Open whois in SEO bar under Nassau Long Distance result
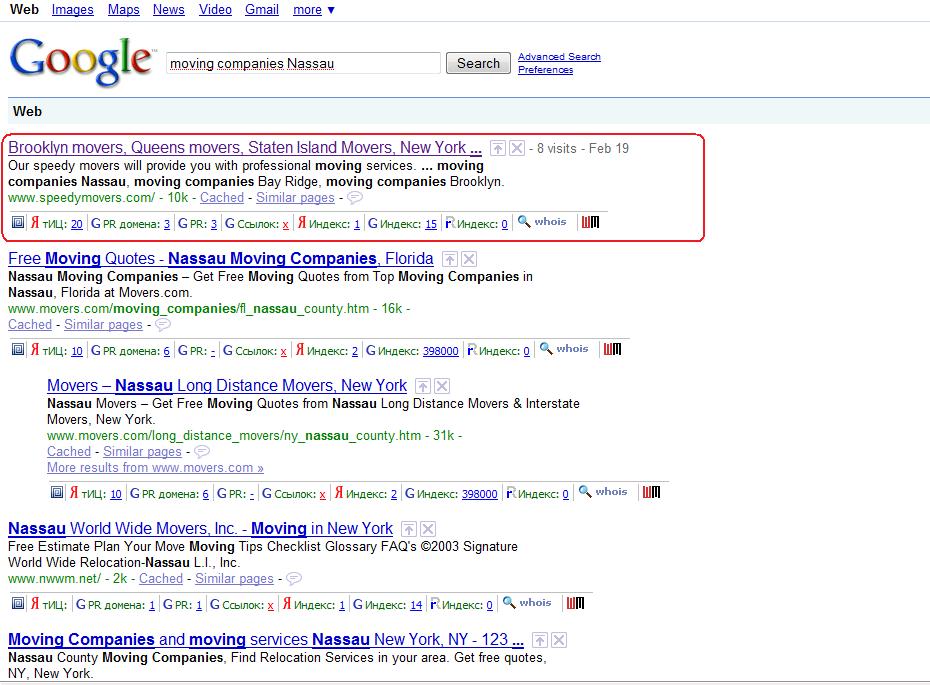Screen dimensions: 930x685 click(x=603, y=492)
